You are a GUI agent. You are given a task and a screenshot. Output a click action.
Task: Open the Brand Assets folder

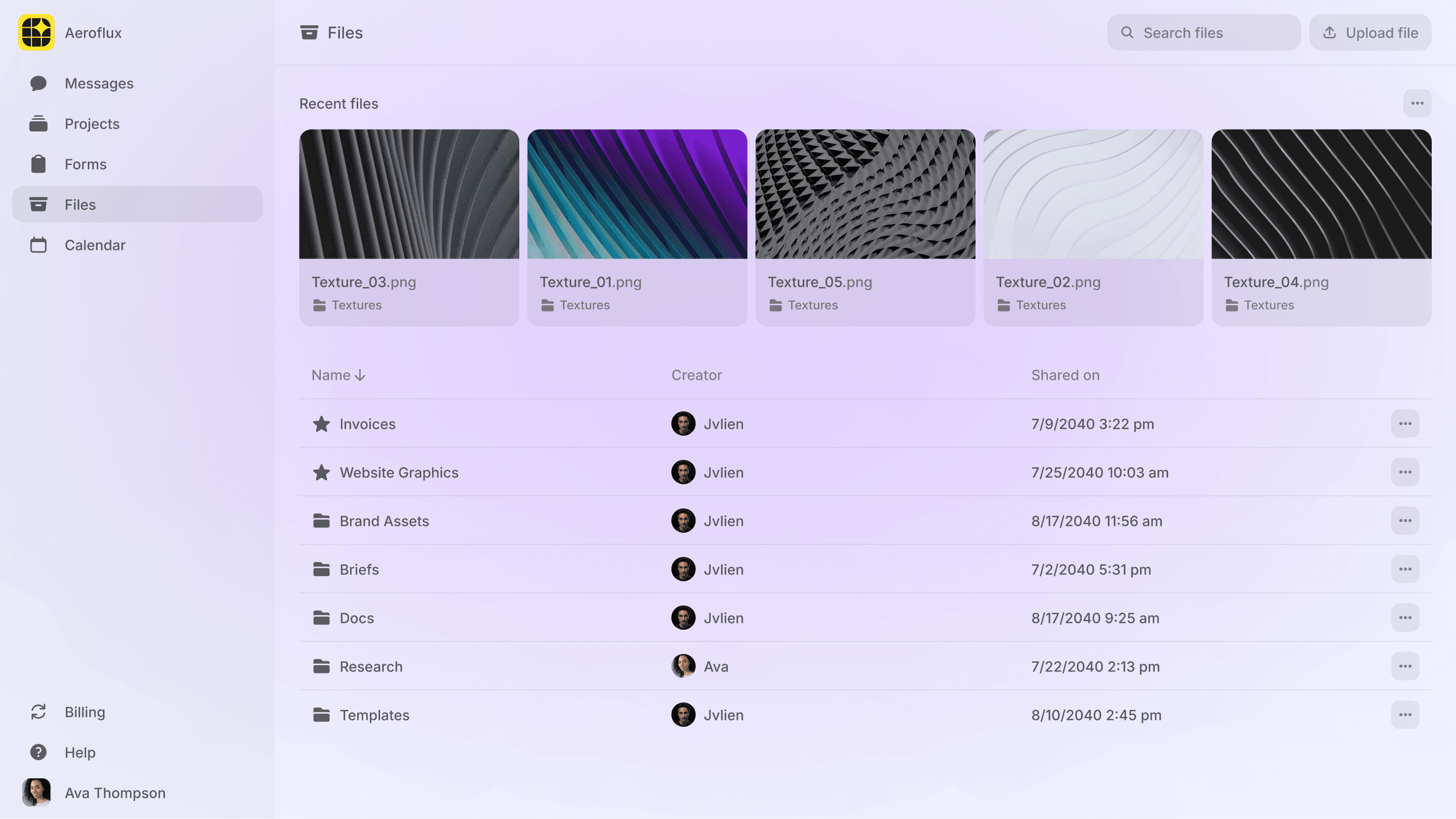[x=384, y=521]
